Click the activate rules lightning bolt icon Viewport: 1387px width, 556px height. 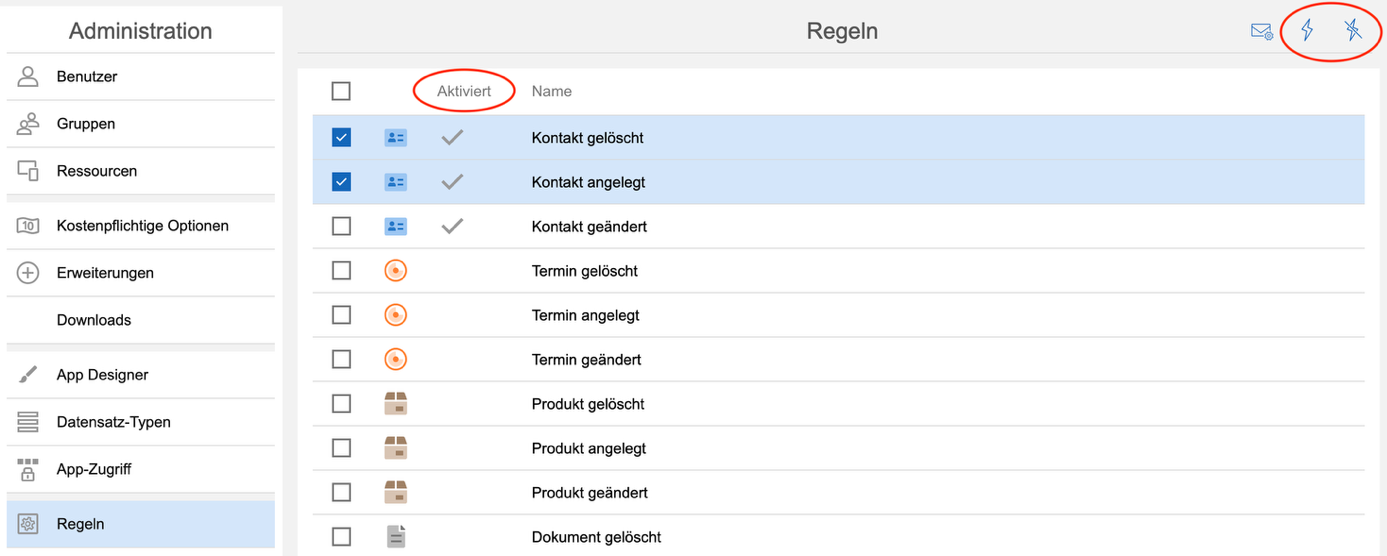pos(1307,30)
